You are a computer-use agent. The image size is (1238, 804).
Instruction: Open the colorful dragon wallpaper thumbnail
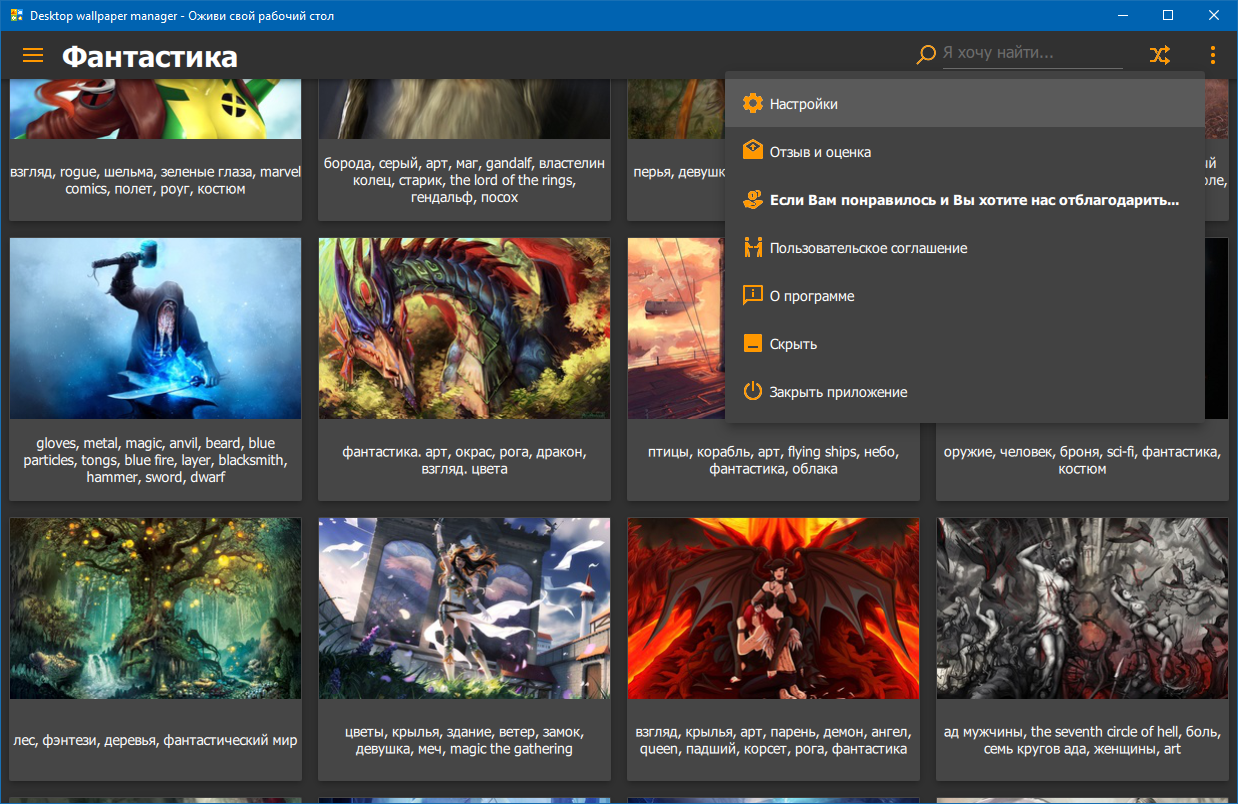464,328
